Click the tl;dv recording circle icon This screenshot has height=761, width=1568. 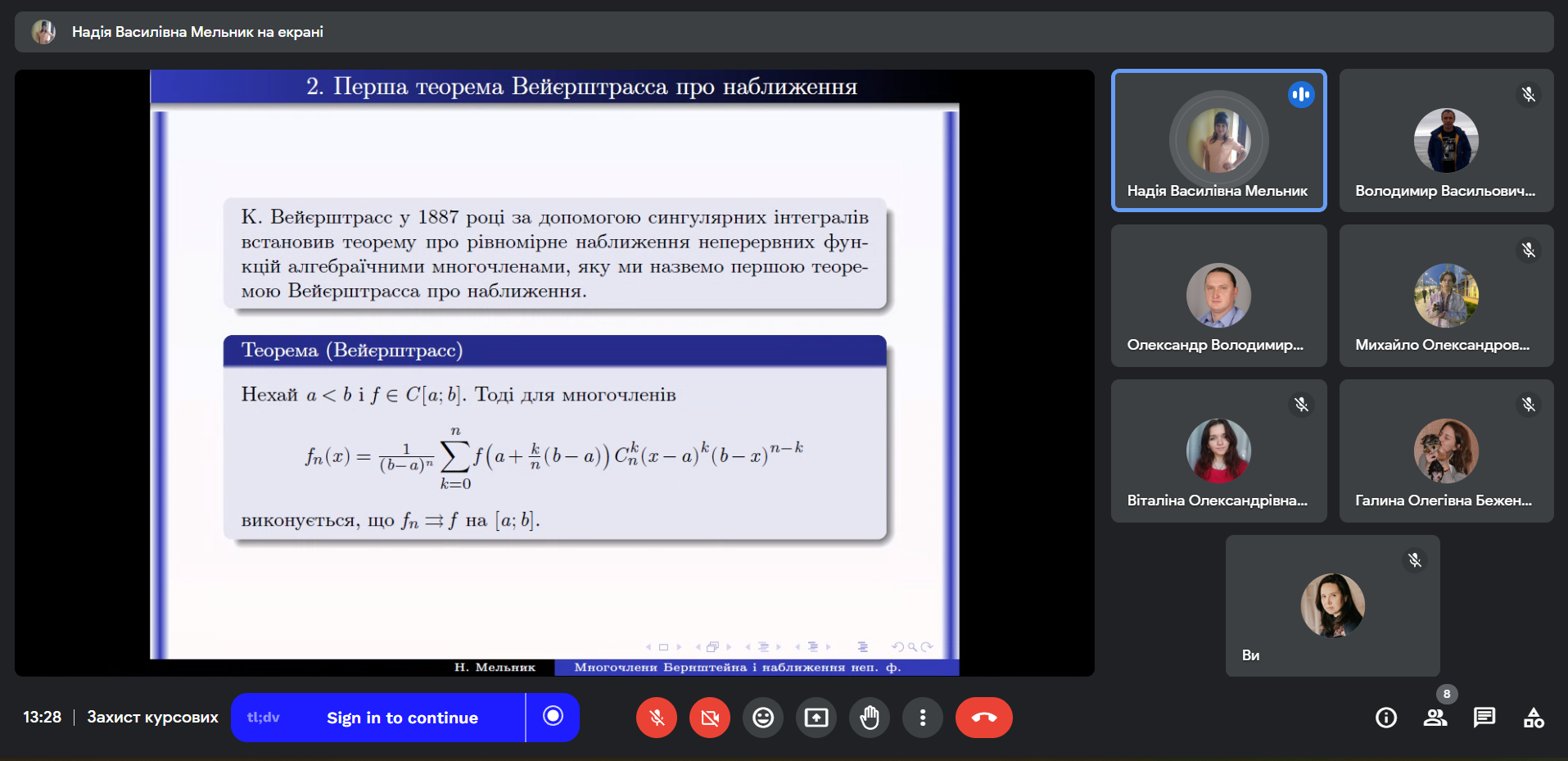tap(554, 717)
